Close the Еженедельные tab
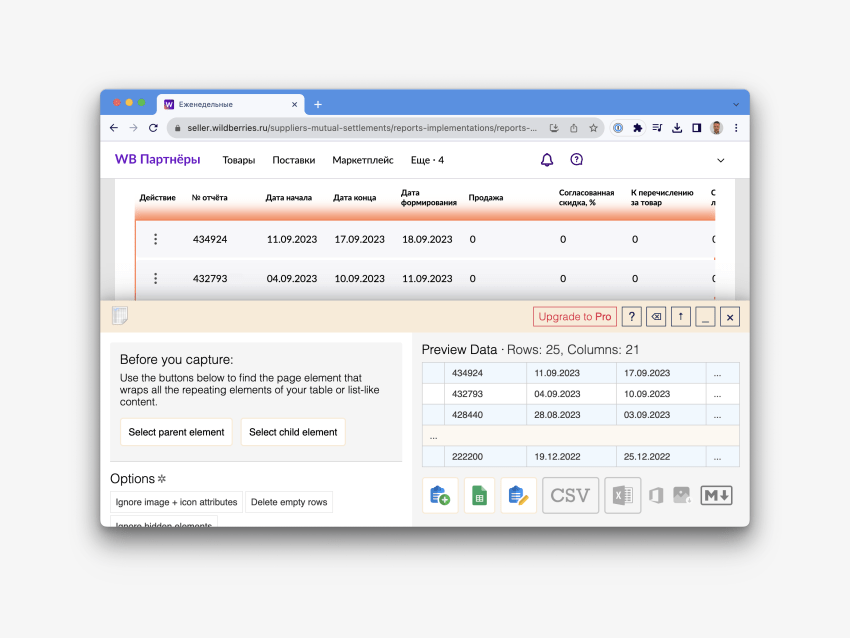The height and width of the screenshot is (638, 850). pyautogui.click(x=294, y=105)
